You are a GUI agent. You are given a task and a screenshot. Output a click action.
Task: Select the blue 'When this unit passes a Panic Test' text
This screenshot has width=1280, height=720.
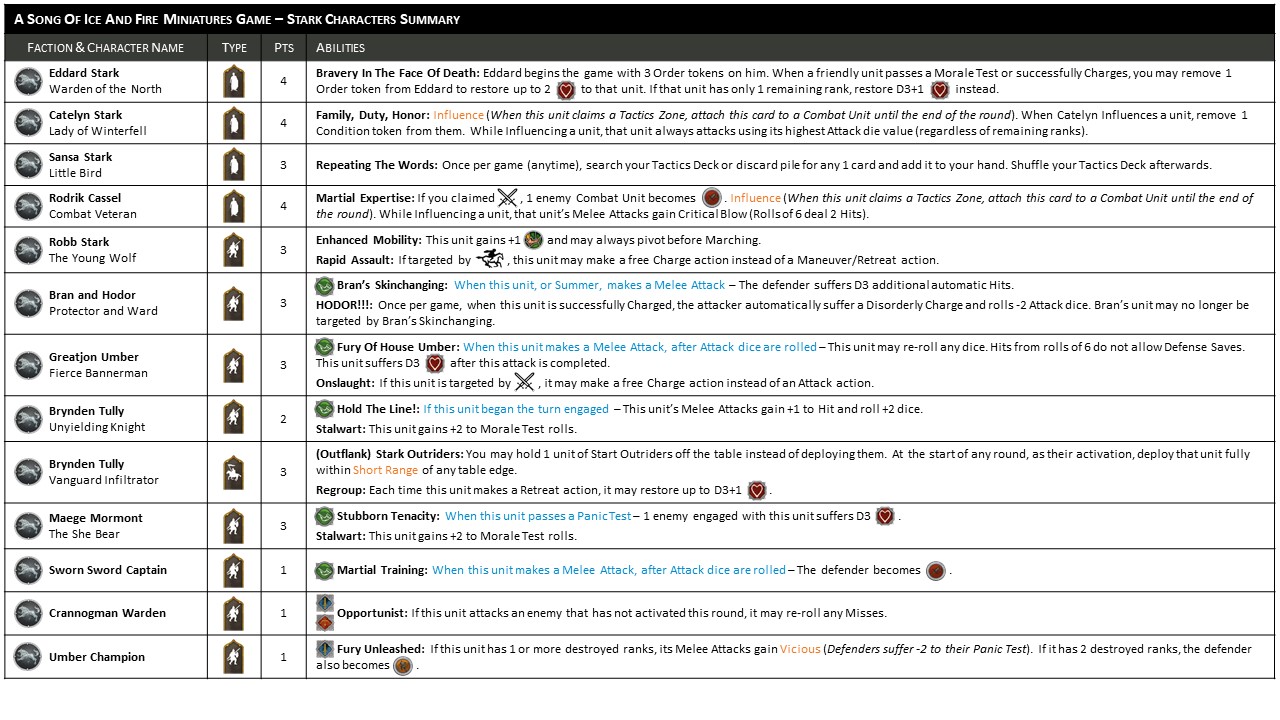[x=538, y=516]
